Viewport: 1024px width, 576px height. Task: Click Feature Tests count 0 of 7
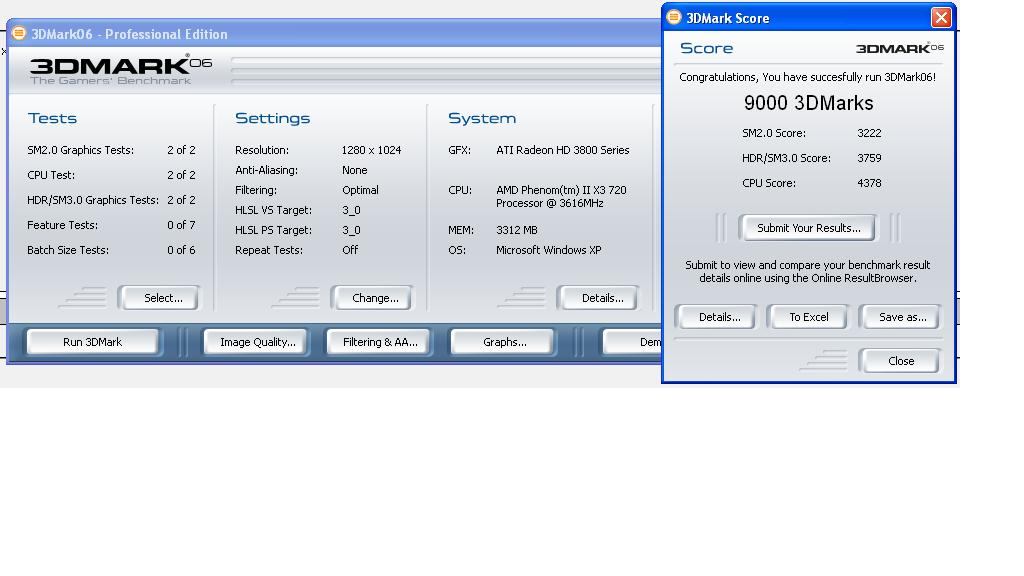181,225
